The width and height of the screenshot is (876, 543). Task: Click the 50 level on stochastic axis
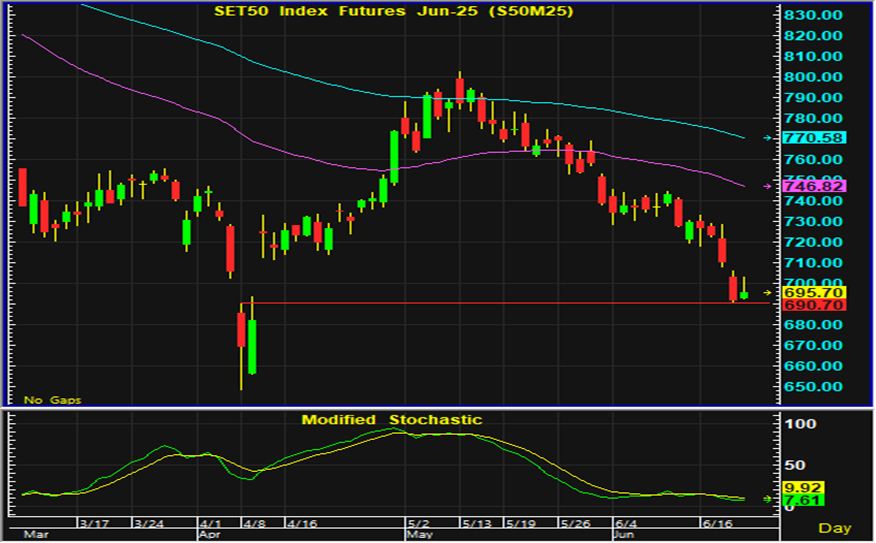coord(794,465)
